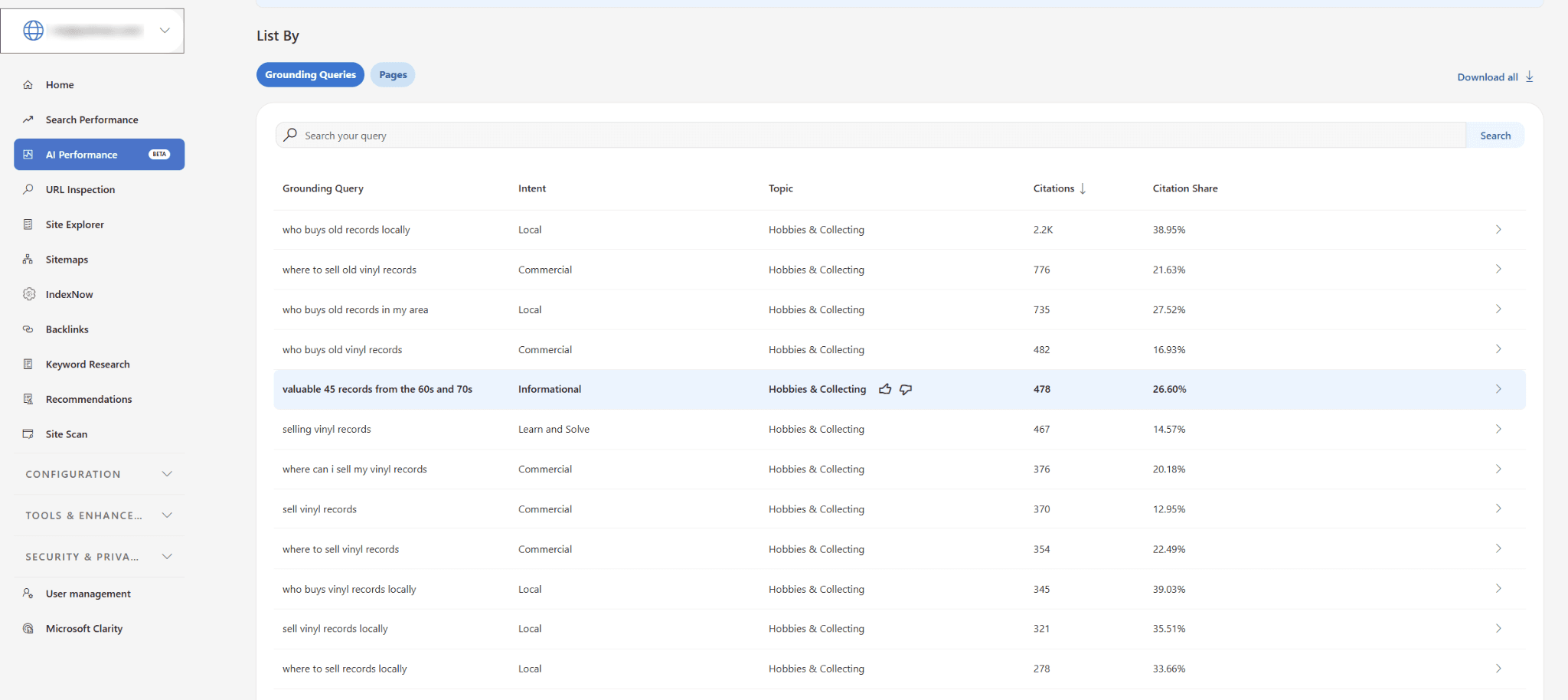Click the download arrow icon beside Download all
Image resolution: width=1568 pixels, height=700 pixels.
coord(1529,77)
